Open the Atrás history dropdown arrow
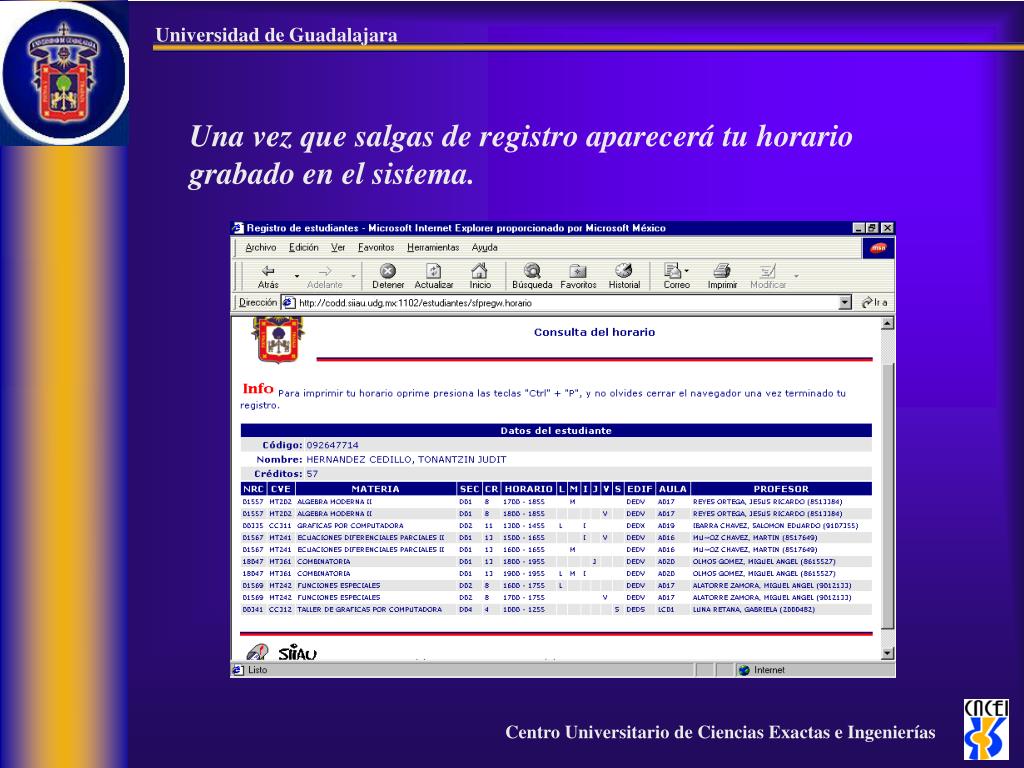1024x768 pixels. (x=297, y=275)
